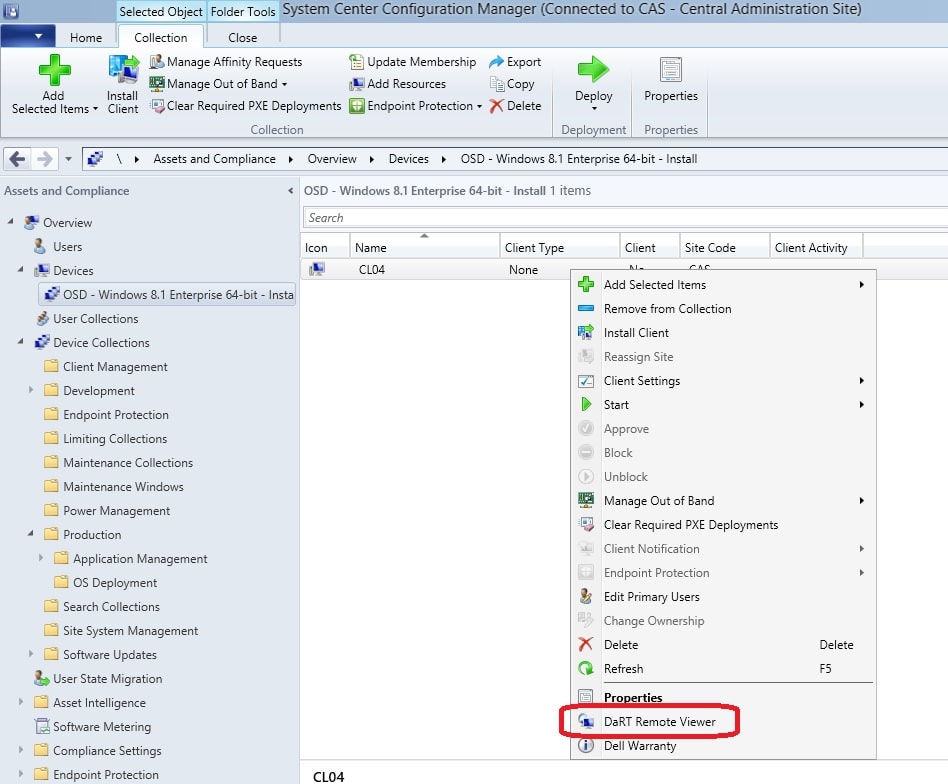Open Add Selected Items ribbon dropdown arrow

coord(96,109)
